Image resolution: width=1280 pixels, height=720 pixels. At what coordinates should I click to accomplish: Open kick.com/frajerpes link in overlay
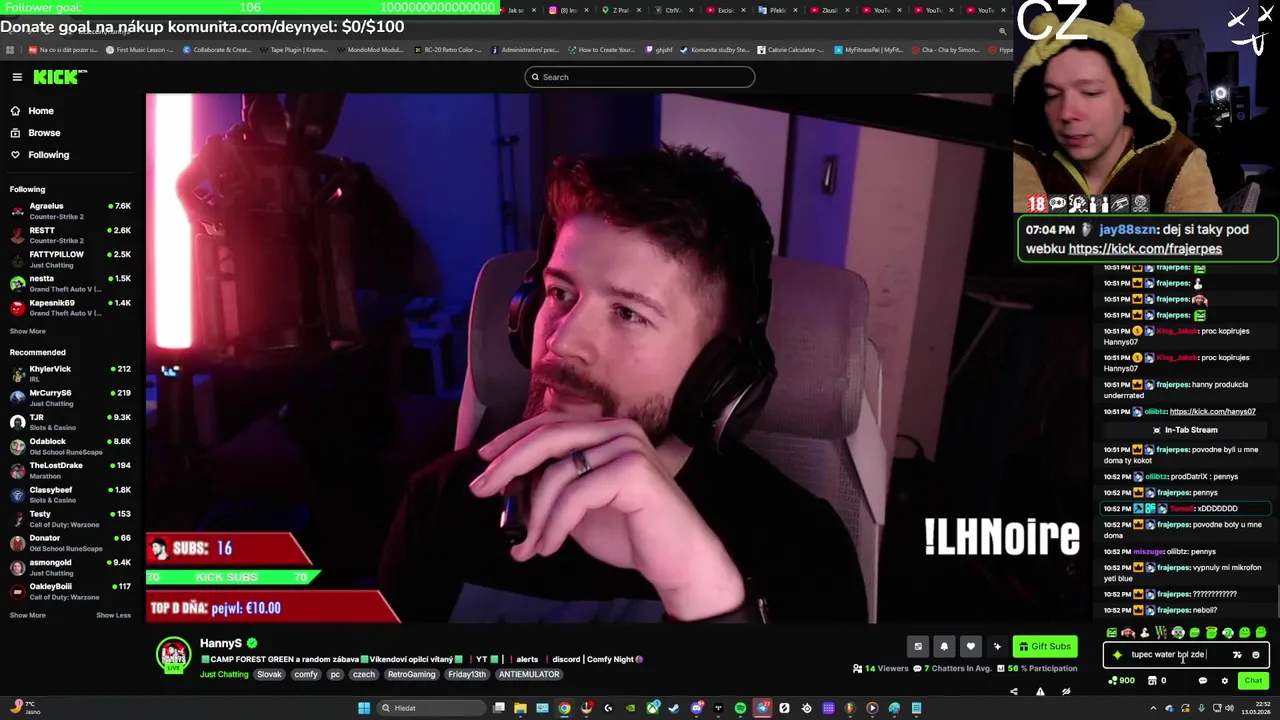click(x=1145, y=249)
